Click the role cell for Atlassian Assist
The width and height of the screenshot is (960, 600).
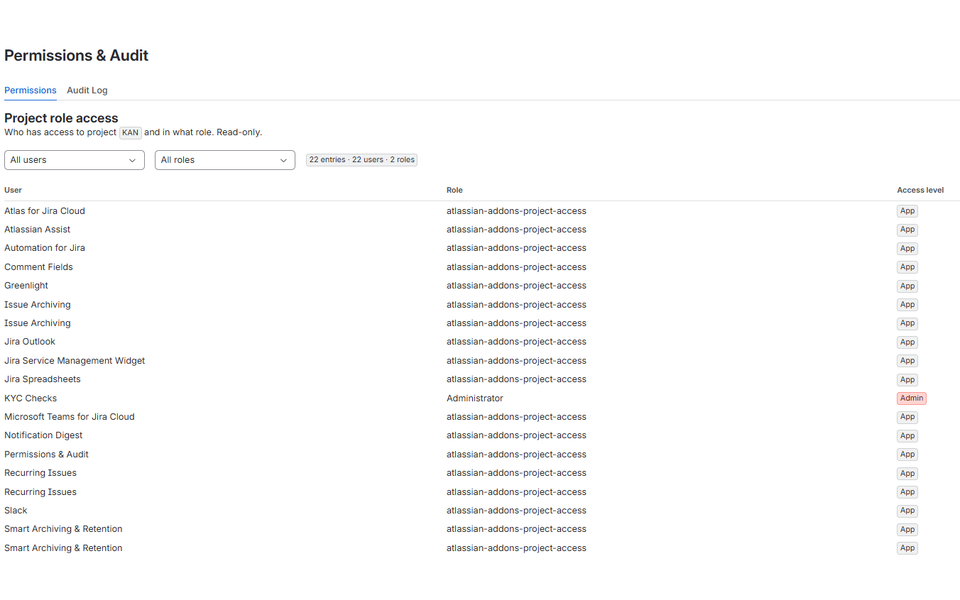516,229
